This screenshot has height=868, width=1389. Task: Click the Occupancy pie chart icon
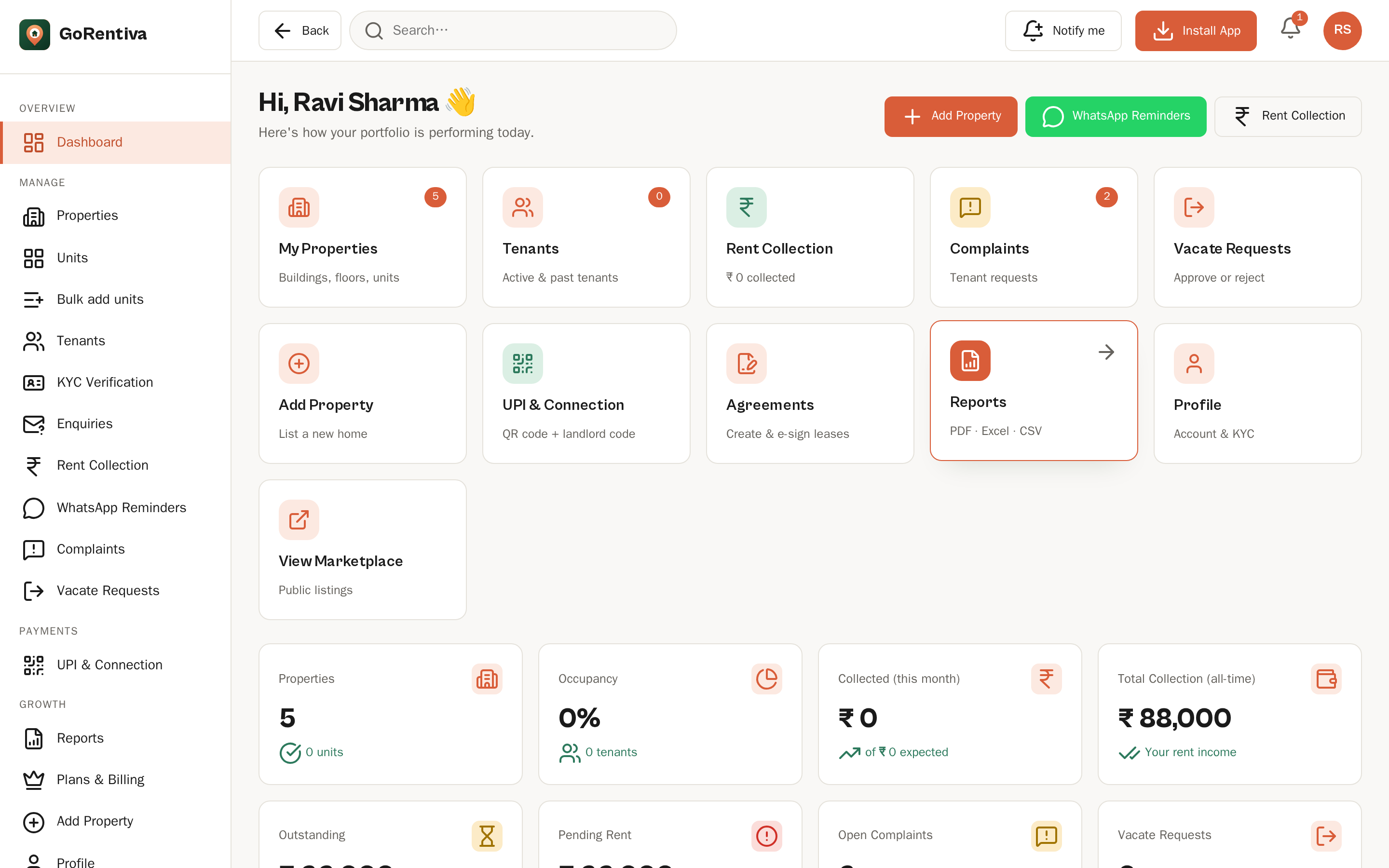766,678
